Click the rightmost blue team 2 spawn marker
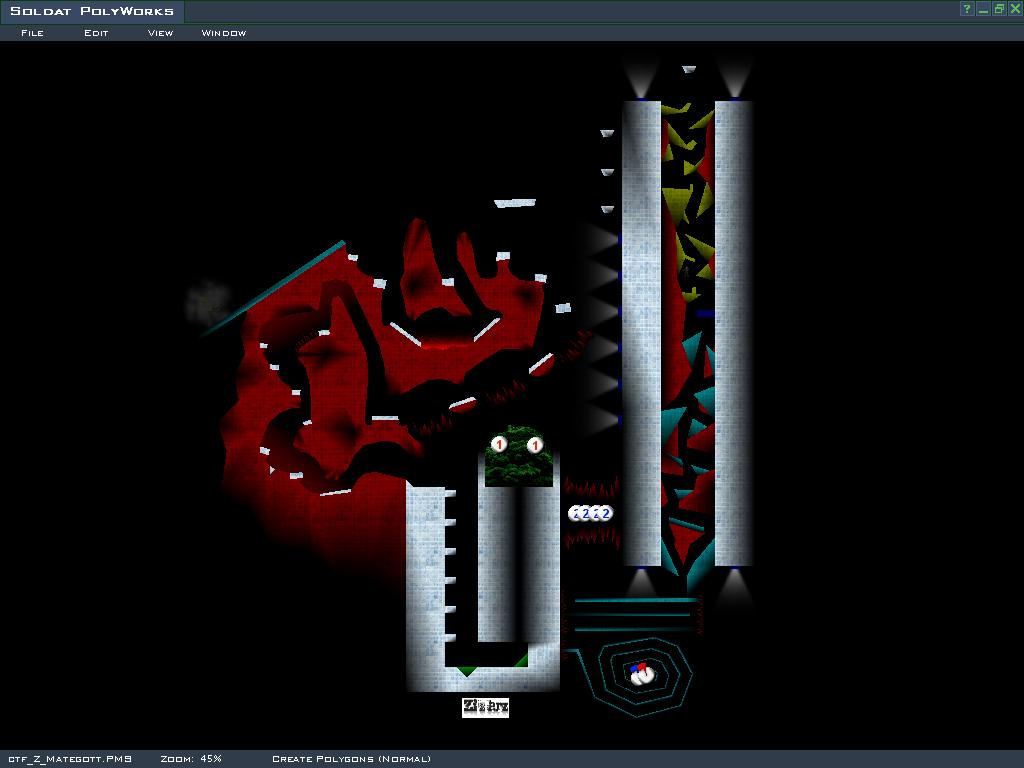This screenshot has width=1024, height=768. tap(606, 513)
